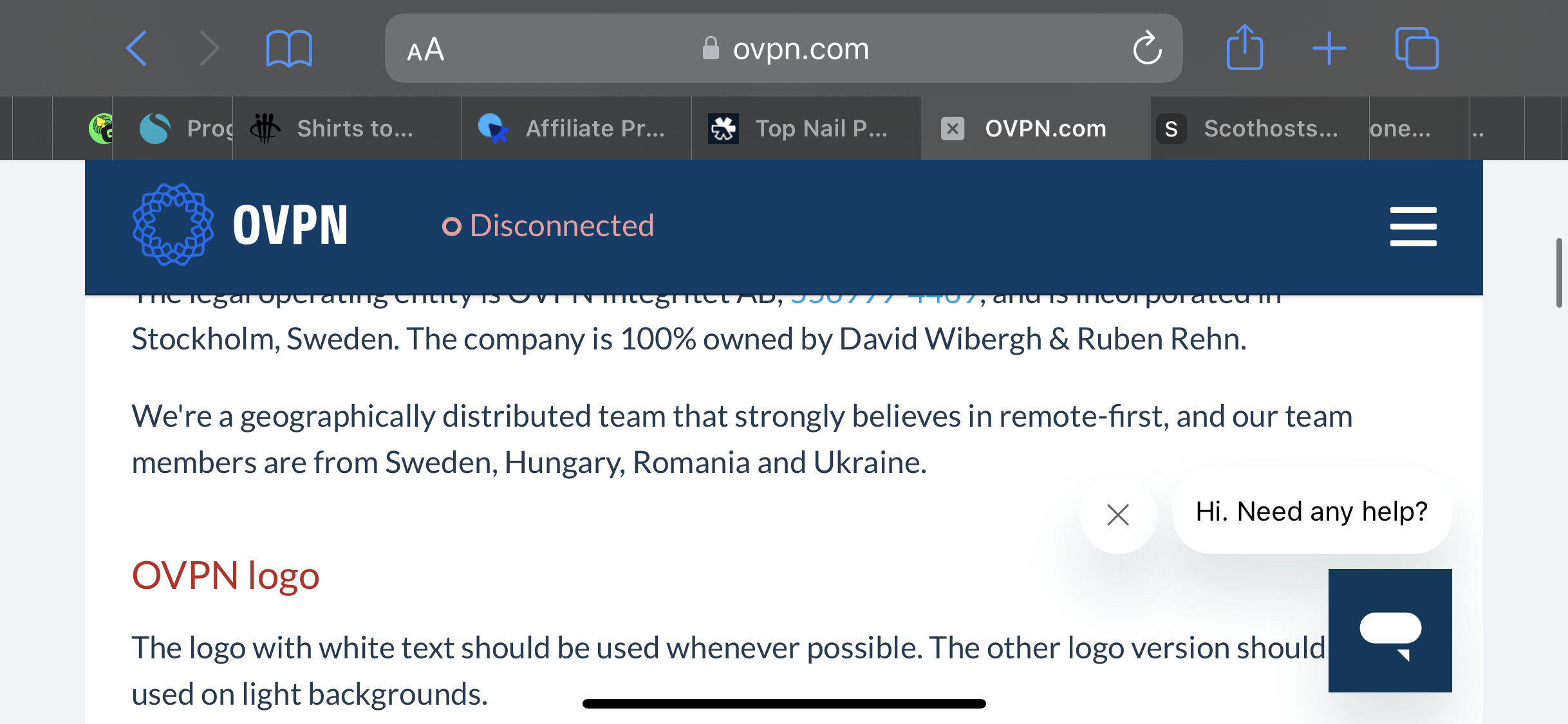Click the text 'David Wibergh & Ruben Rehn'
The width and height of the screenshot is (1568, 724).
(x=1041, y=339)
